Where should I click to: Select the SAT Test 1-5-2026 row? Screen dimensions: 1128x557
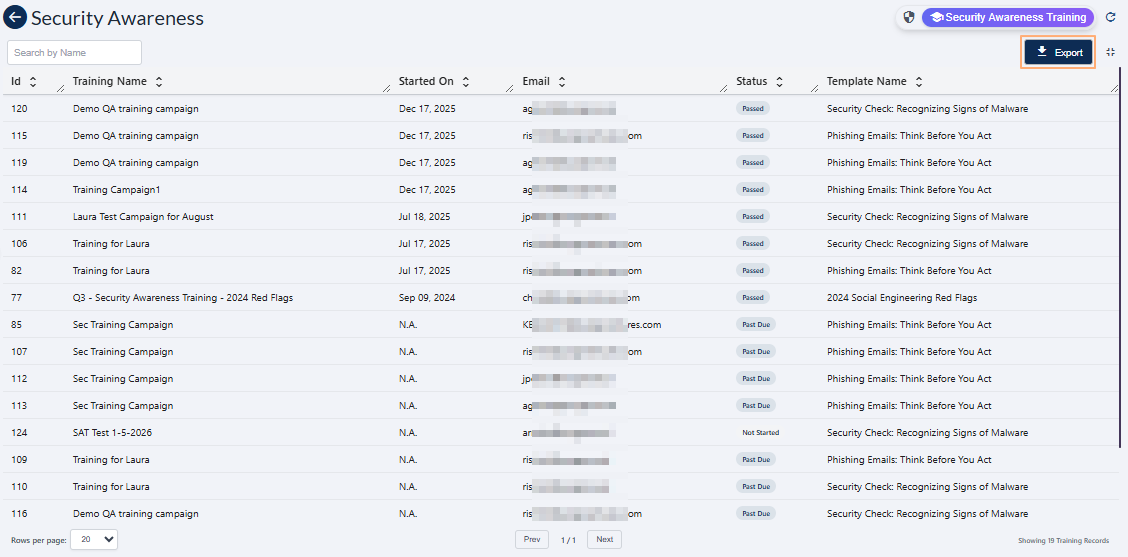pos(112,433)
